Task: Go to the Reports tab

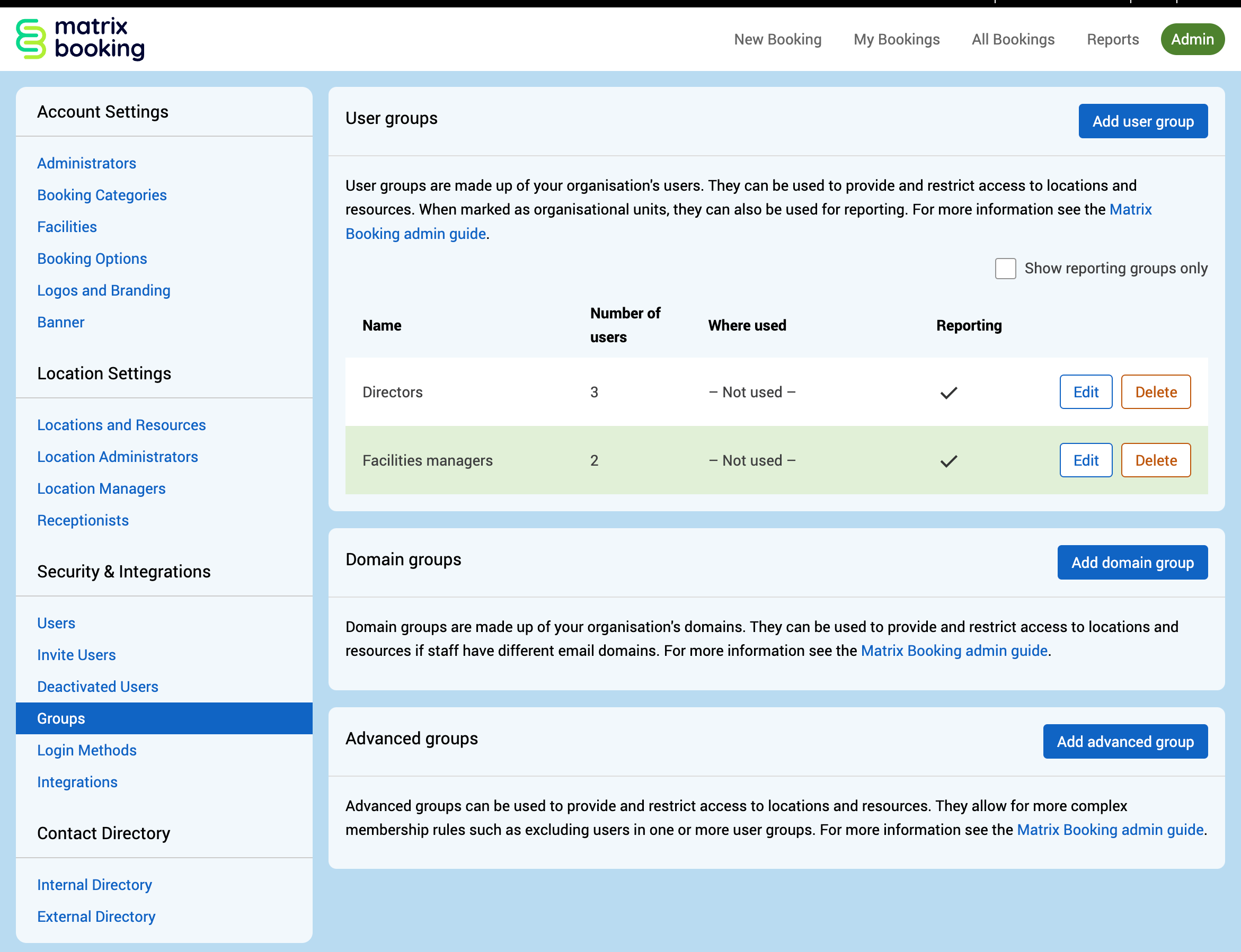Action: click(x=1112, y=39)
